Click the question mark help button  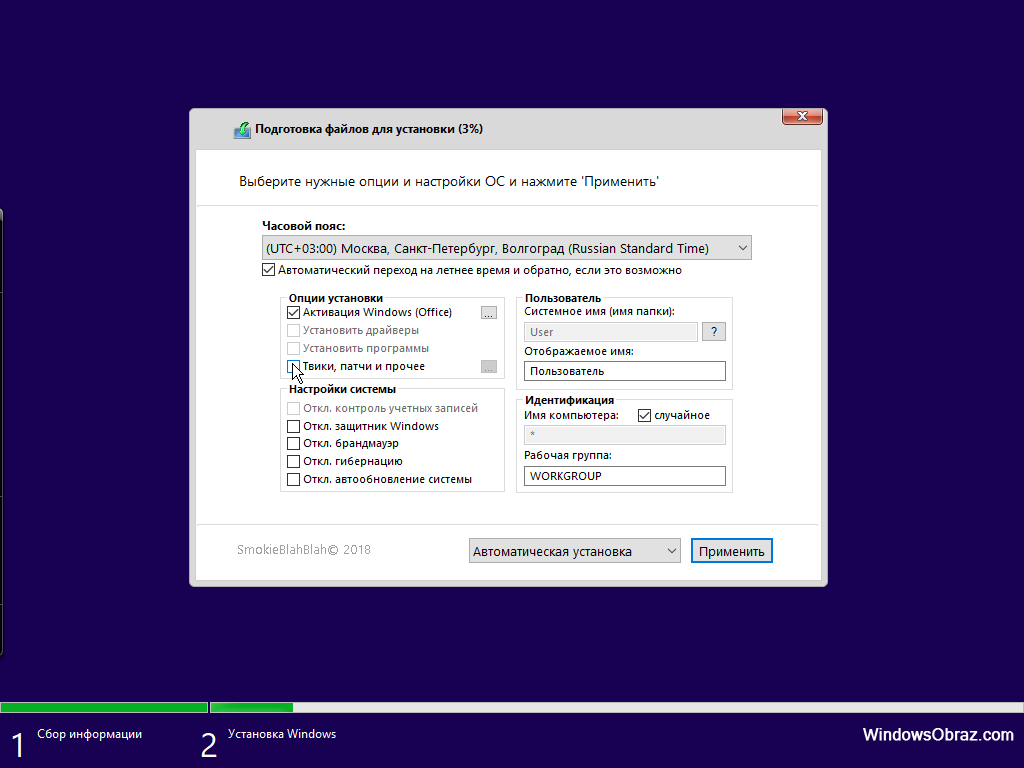click(x=714, y=332)
